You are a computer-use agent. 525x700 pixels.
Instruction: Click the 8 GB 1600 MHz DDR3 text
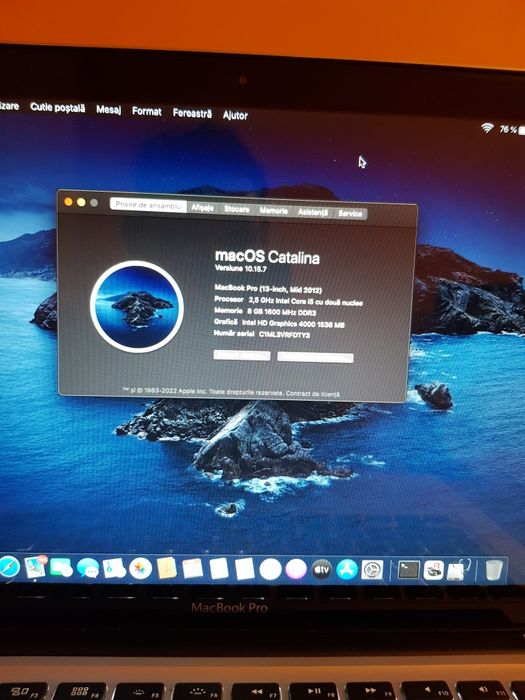(x=281, y=312)
